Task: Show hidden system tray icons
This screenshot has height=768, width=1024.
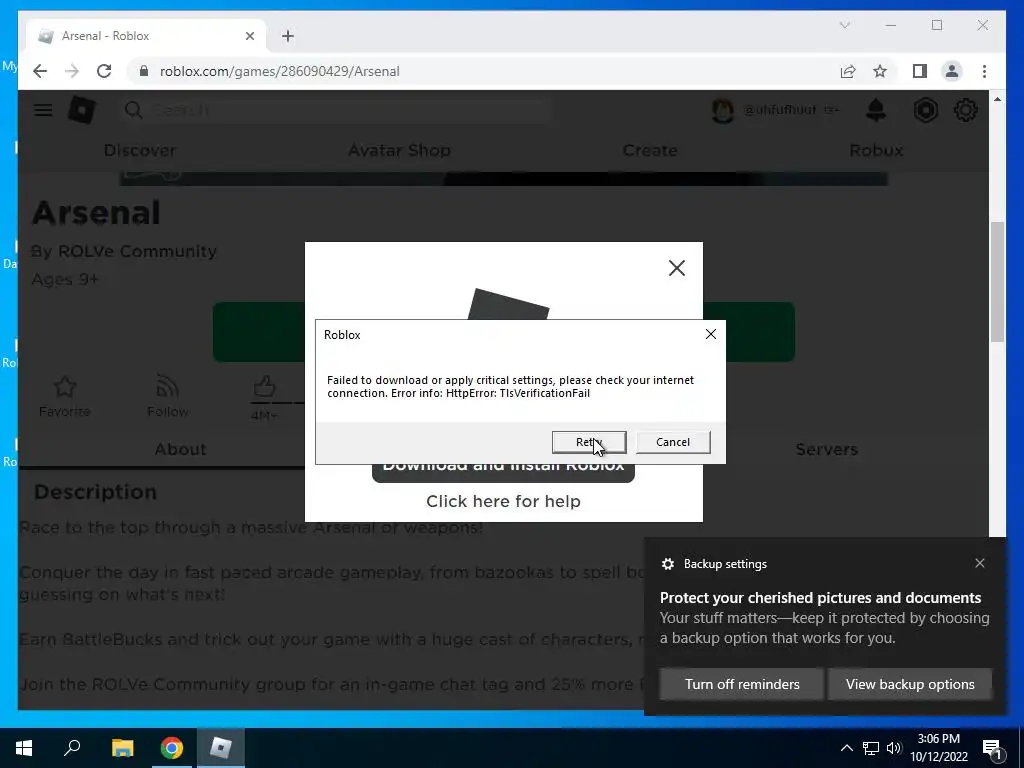Action: 846,748
